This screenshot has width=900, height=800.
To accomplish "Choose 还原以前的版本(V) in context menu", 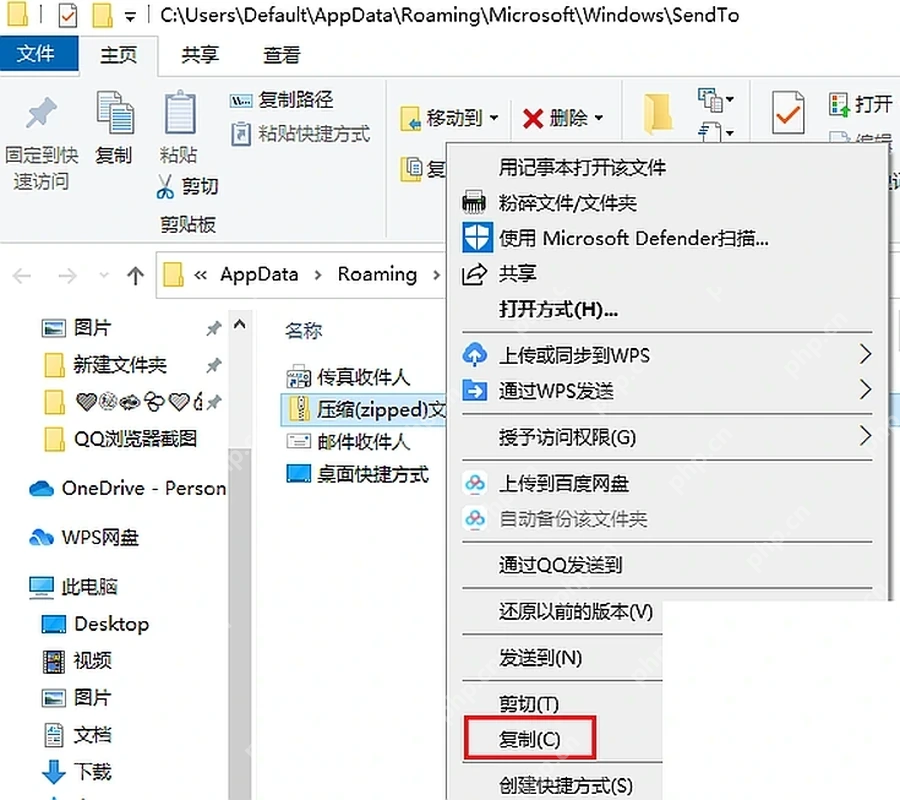I will (576, 611).
